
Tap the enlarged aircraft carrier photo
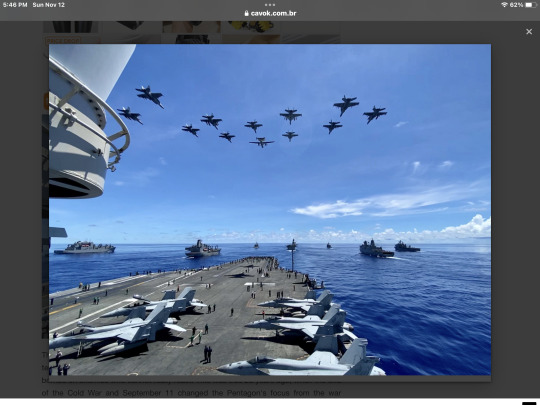point(270,209)
